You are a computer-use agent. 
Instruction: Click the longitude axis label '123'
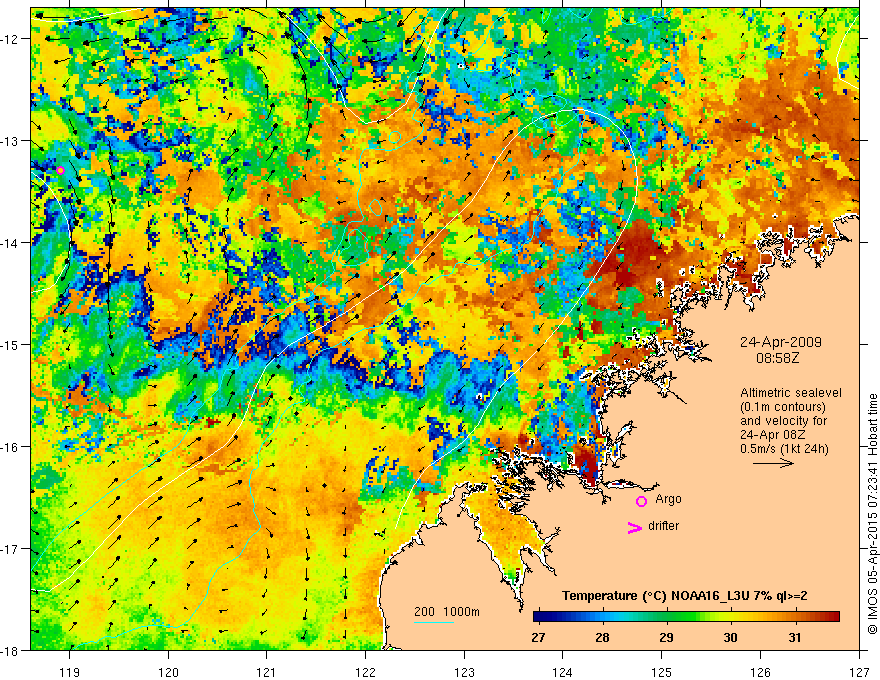tap(464, 672)
